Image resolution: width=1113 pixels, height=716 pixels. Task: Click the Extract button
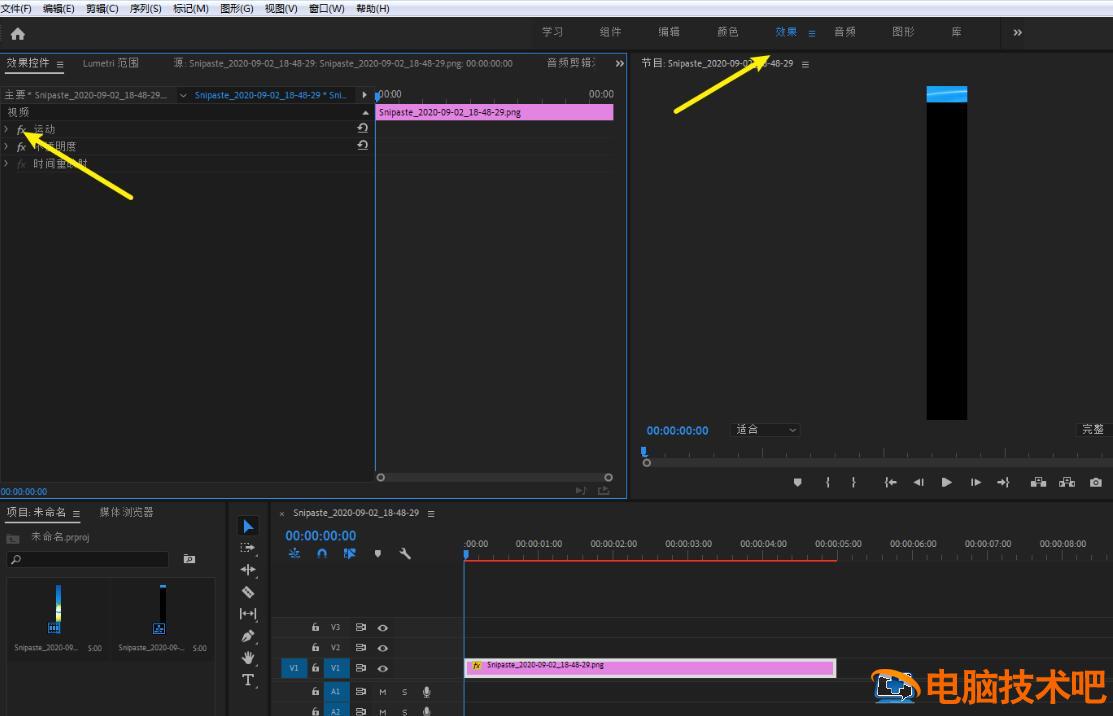1067,483
